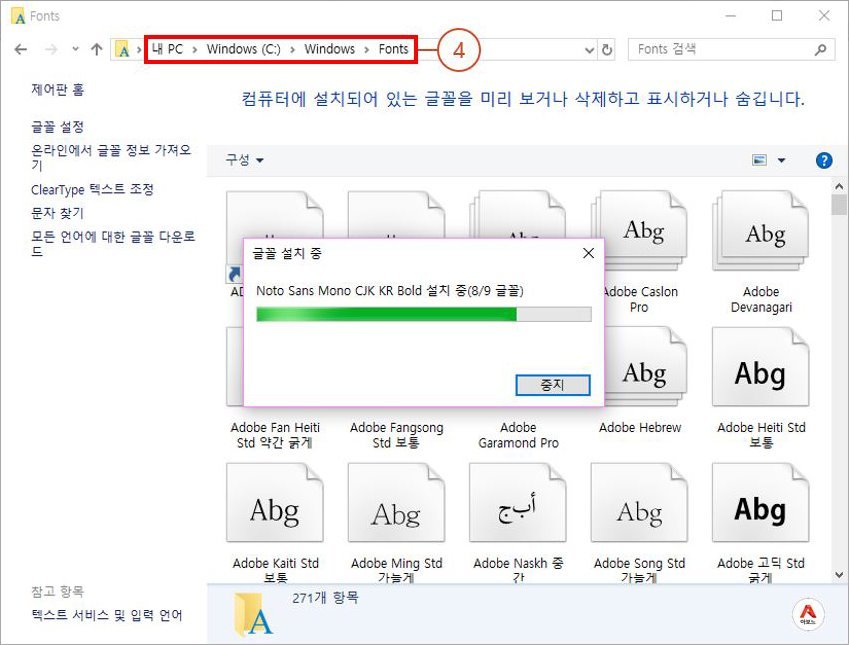
Task: Open 텍스트 서비스 및 입력 언어 link
Action: coord(107,615)
